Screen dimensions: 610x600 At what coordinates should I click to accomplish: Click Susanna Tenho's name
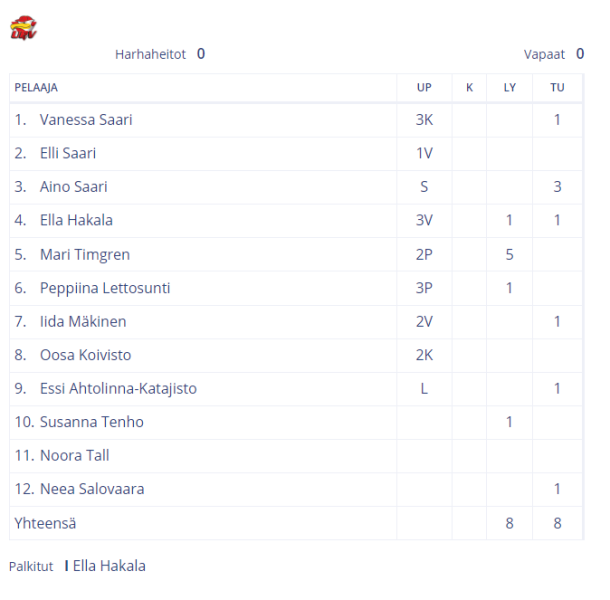[x=92, y=422]
